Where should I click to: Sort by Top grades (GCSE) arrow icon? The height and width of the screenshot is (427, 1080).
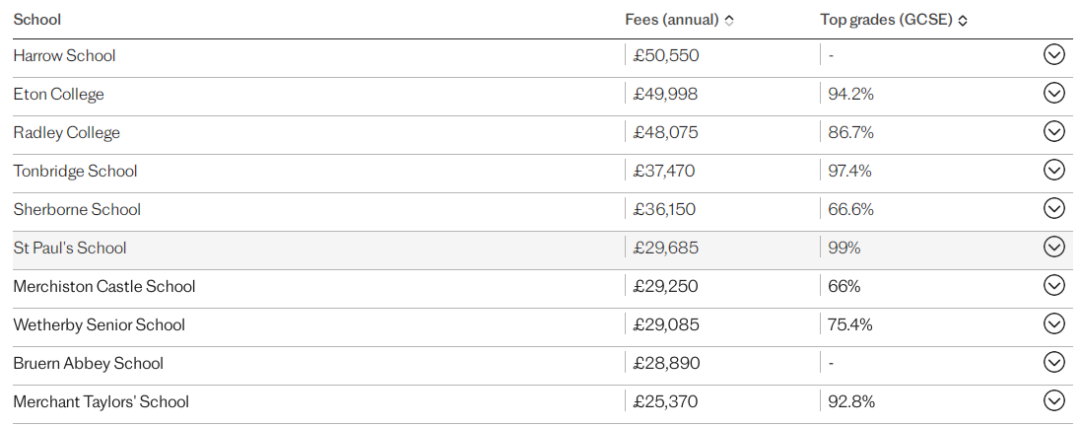tap(962, 21)
